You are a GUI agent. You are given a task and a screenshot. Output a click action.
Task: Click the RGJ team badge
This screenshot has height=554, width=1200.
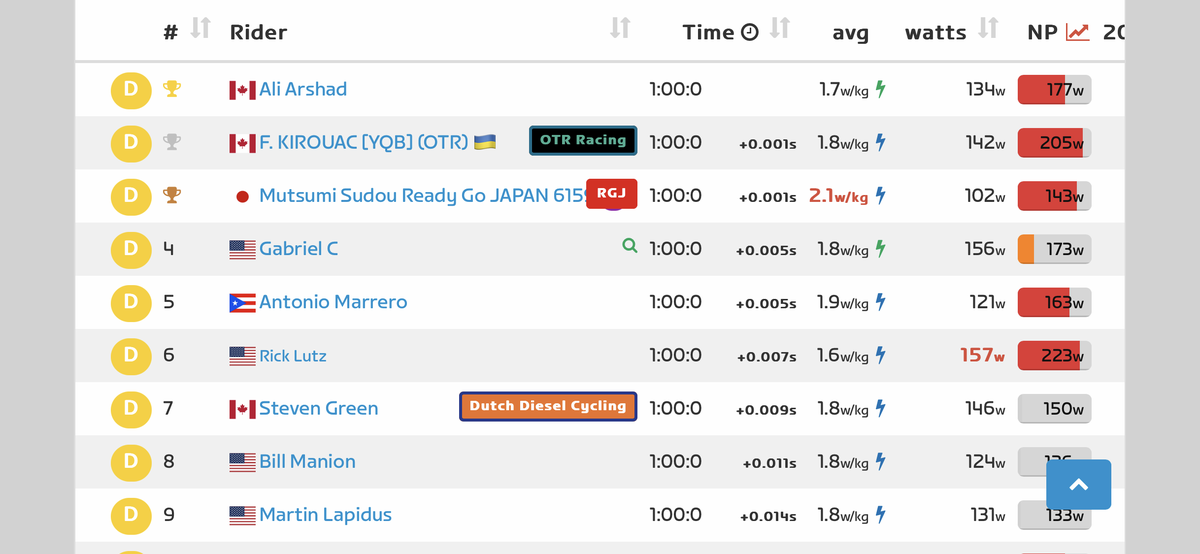pos(611,193)
